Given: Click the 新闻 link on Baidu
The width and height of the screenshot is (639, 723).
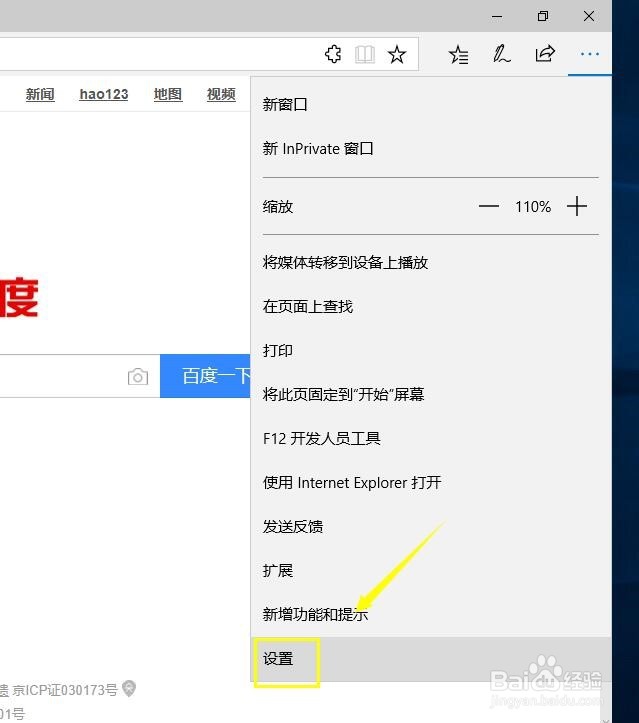Looking at the screenshot, I should (x=40, y=94).
